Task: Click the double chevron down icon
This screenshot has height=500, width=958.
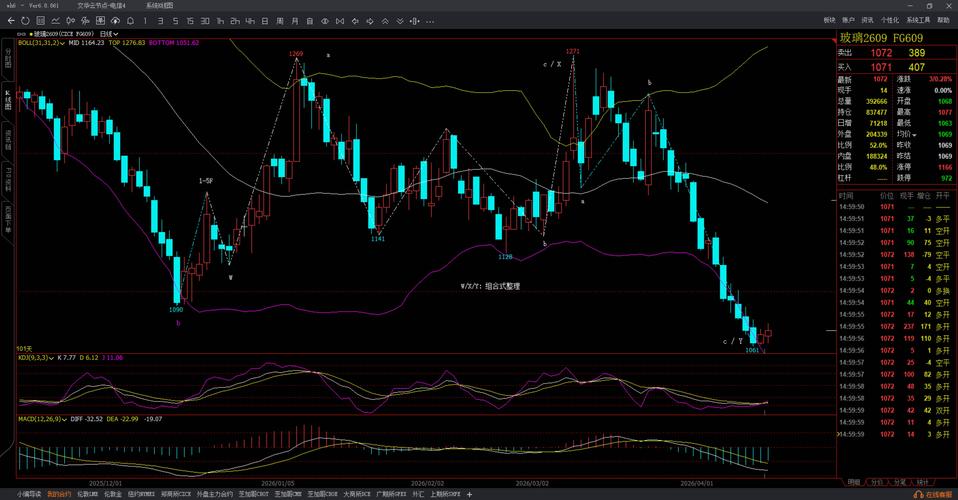Action: (x=400, y=21)
